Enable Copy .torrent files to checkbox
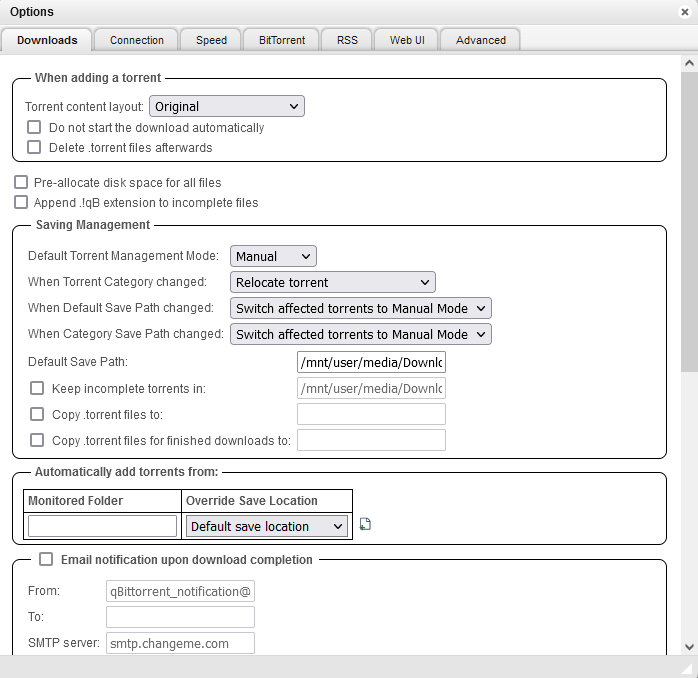 coord(37,414)
